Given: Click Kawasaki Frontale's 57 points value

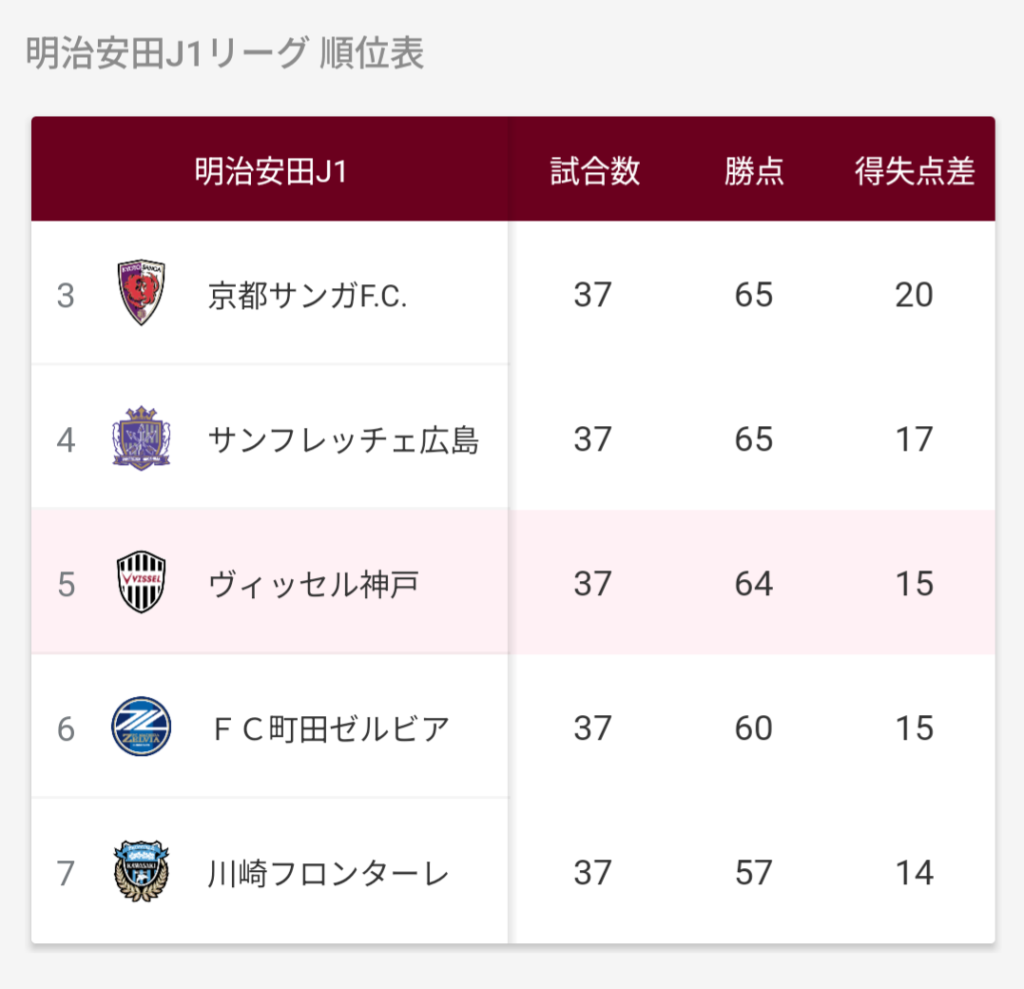Looking at the screenshot, I should coord(753,873).
